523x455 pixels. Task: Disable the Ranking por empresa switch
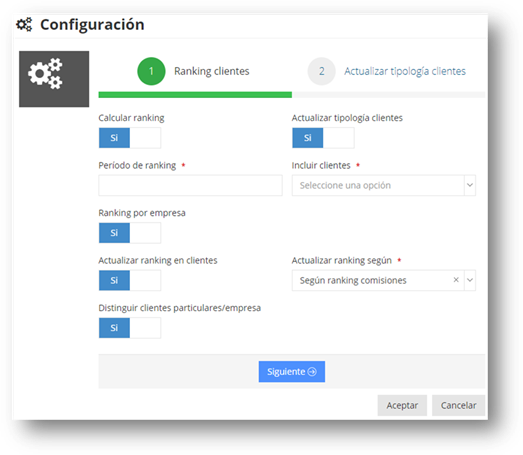(x=130, y=233)
